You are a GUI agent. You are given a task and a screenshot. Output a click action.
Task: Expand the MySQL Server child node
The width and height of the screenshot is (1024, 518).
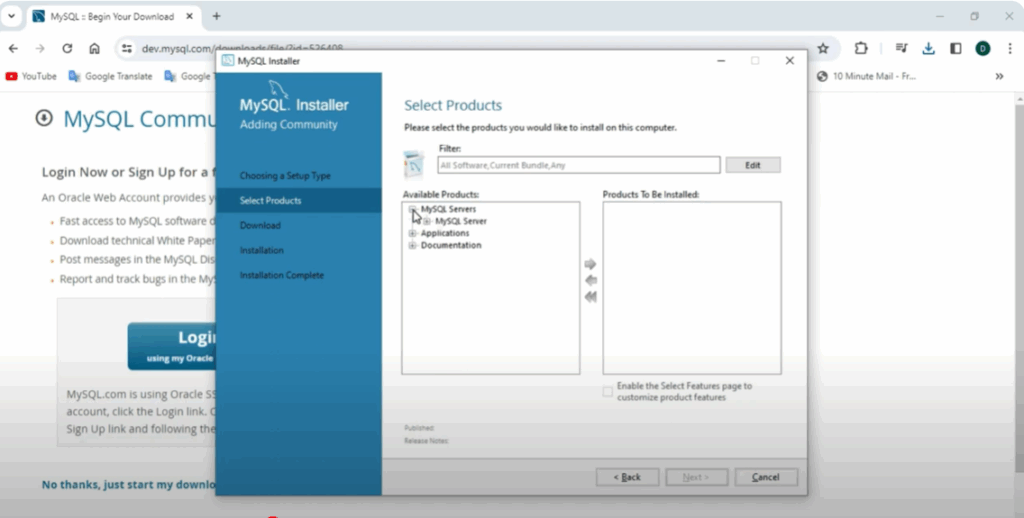(427, 221)
